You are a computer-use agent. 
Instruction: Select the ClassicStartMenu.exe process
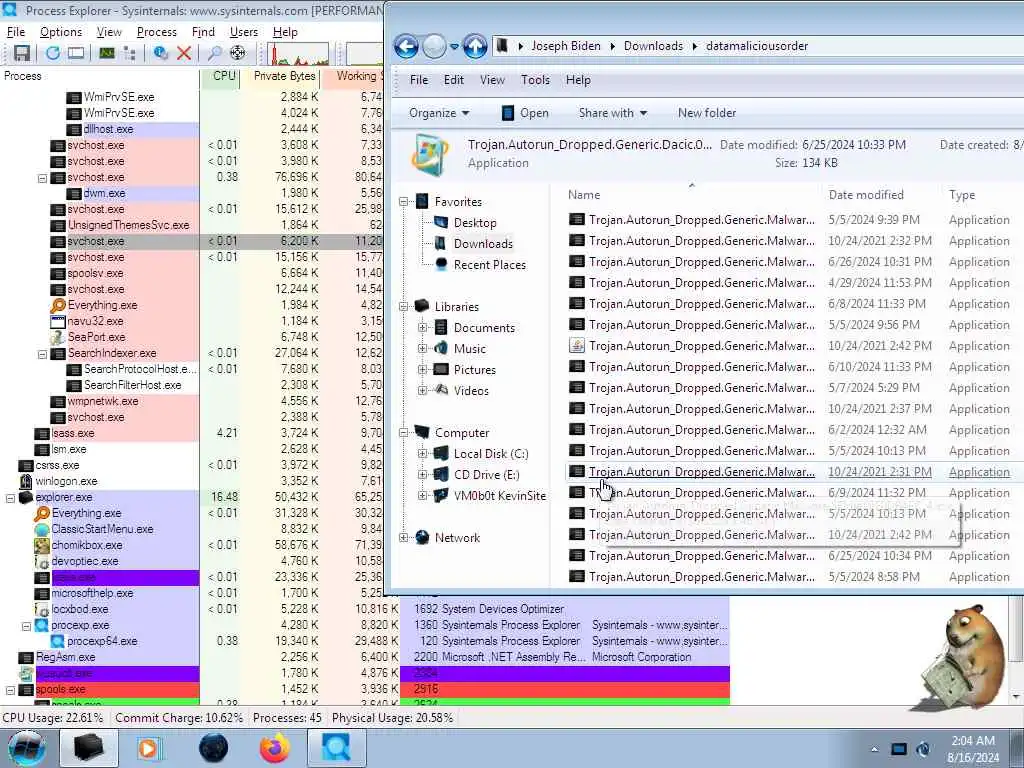point(102,529)
